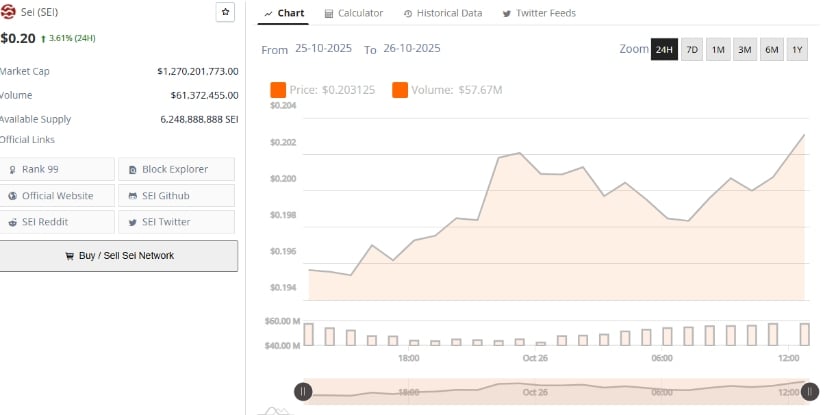The image size is (825, 415).
Task: Visit the Official Website link
Action: pos(57,196)
